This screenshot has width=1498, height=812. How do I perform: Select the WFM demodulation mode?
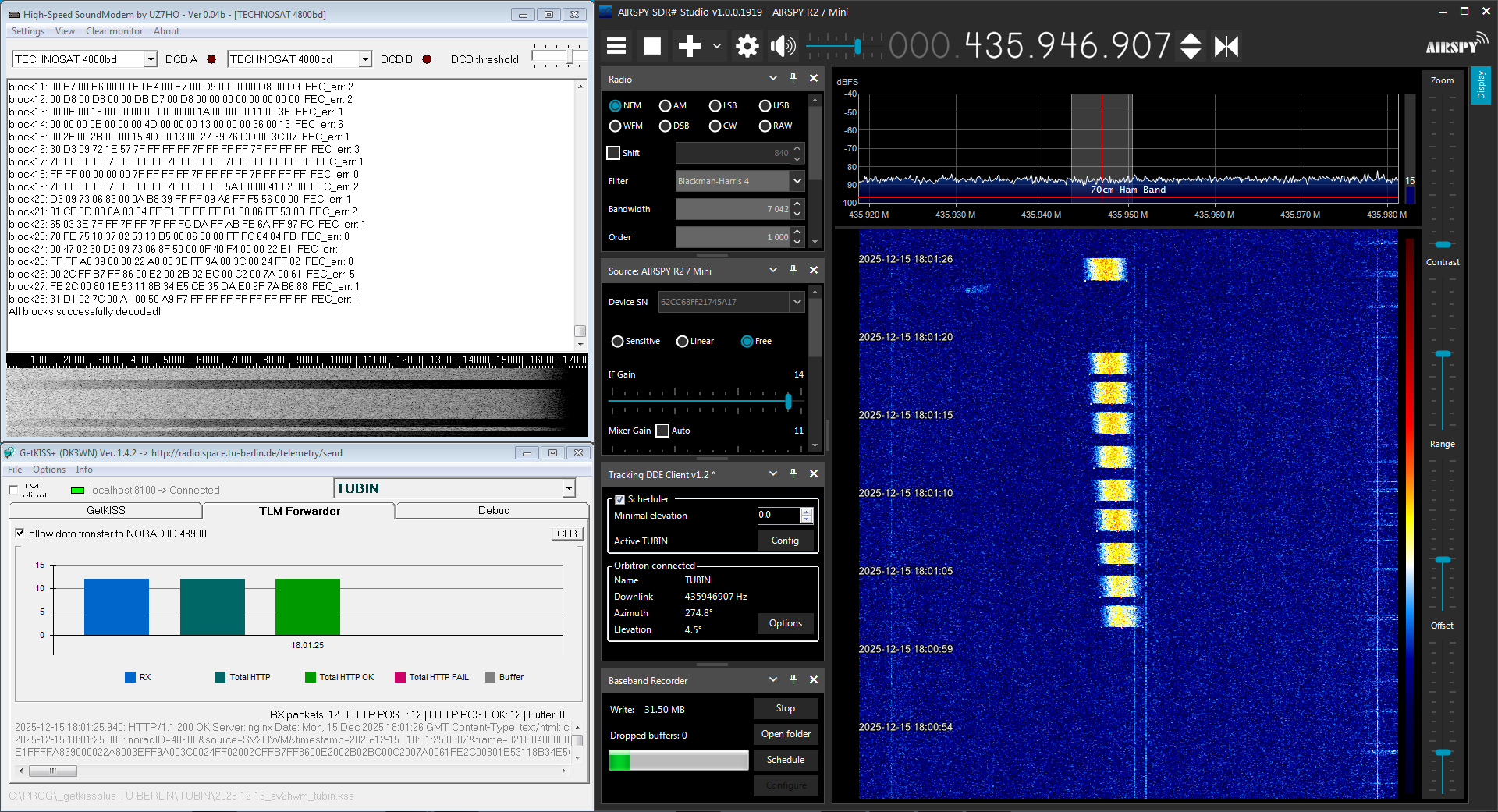[616, 126]
